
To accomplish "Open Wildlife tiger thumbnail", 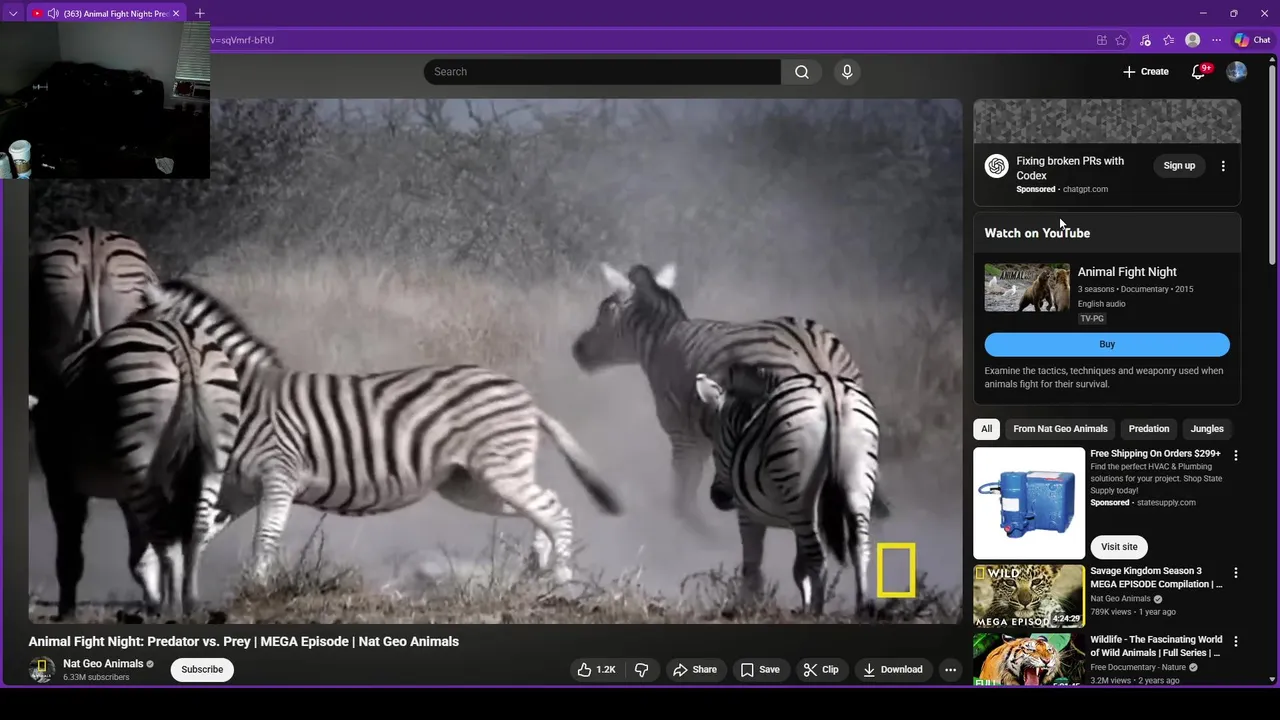I will pos(1029,659).
